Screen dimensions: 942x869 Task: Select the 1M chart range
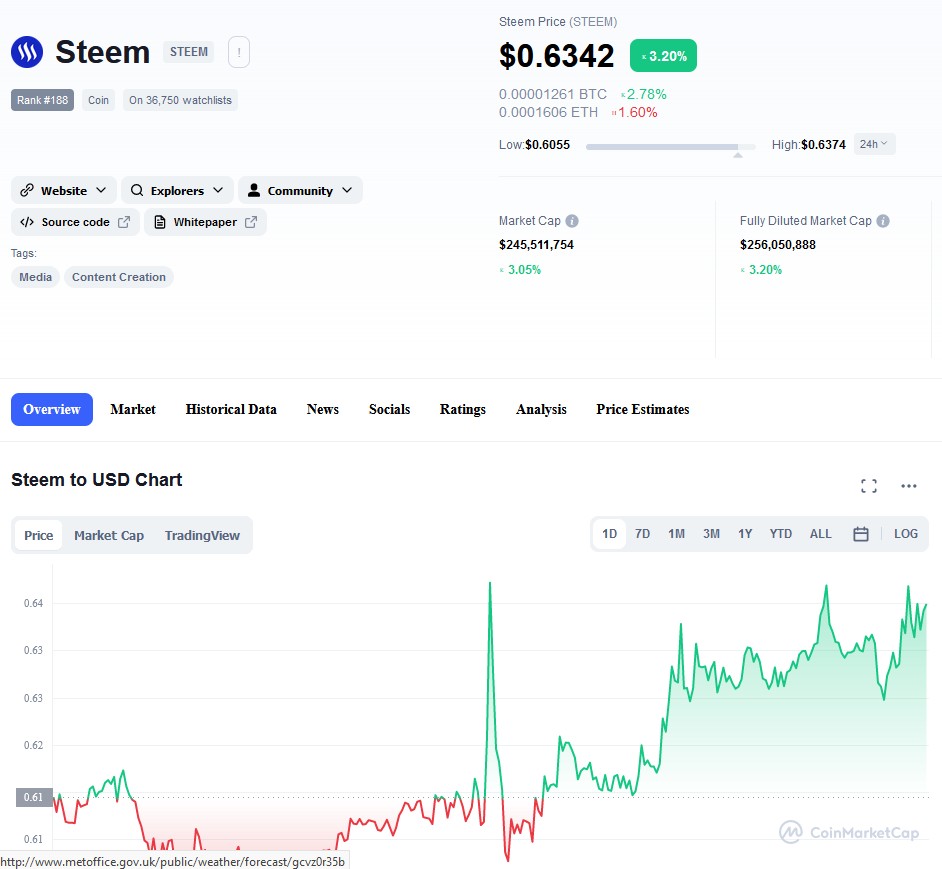tap(676, 534)
